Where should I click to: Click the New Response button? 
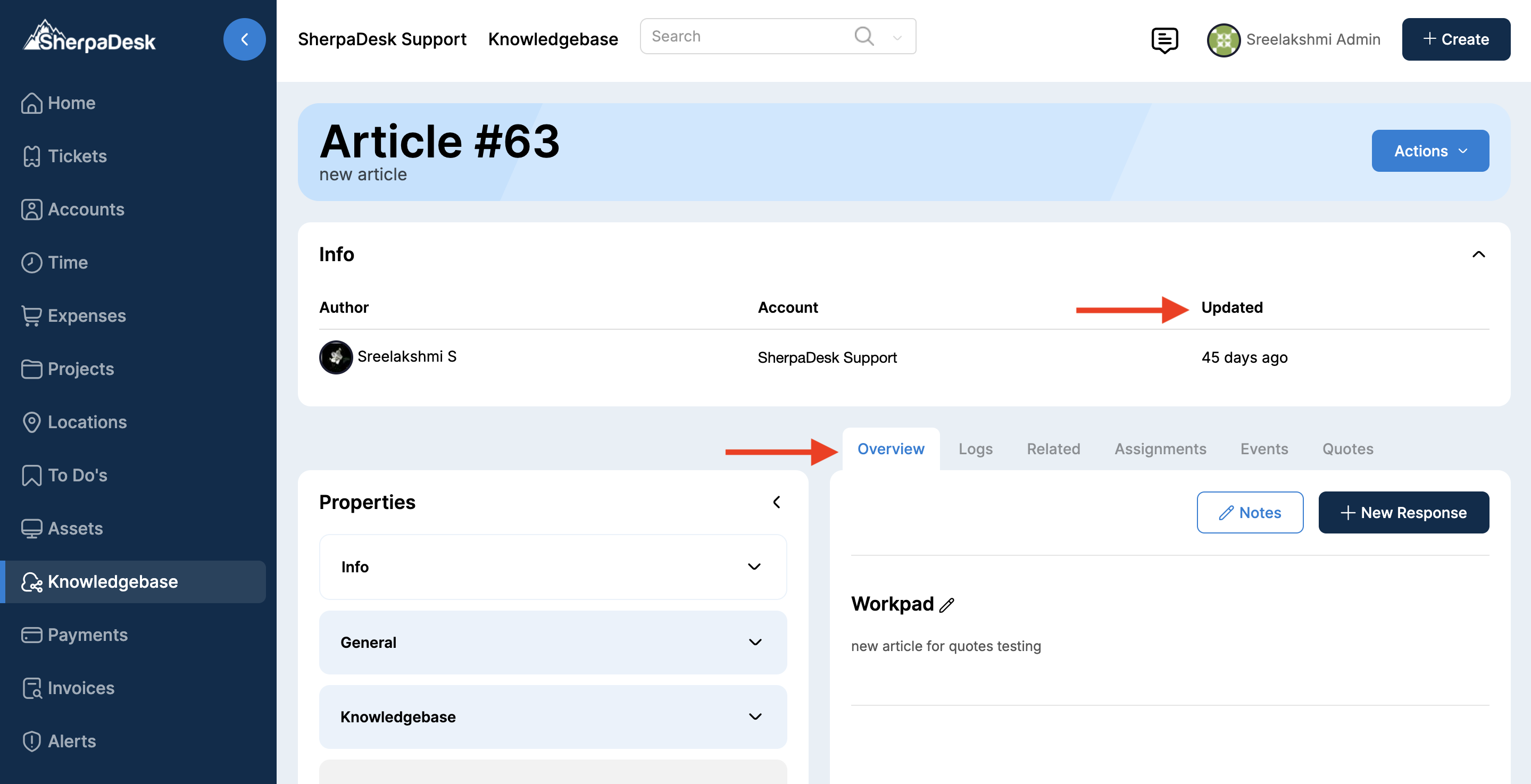tap(1403, 512)
